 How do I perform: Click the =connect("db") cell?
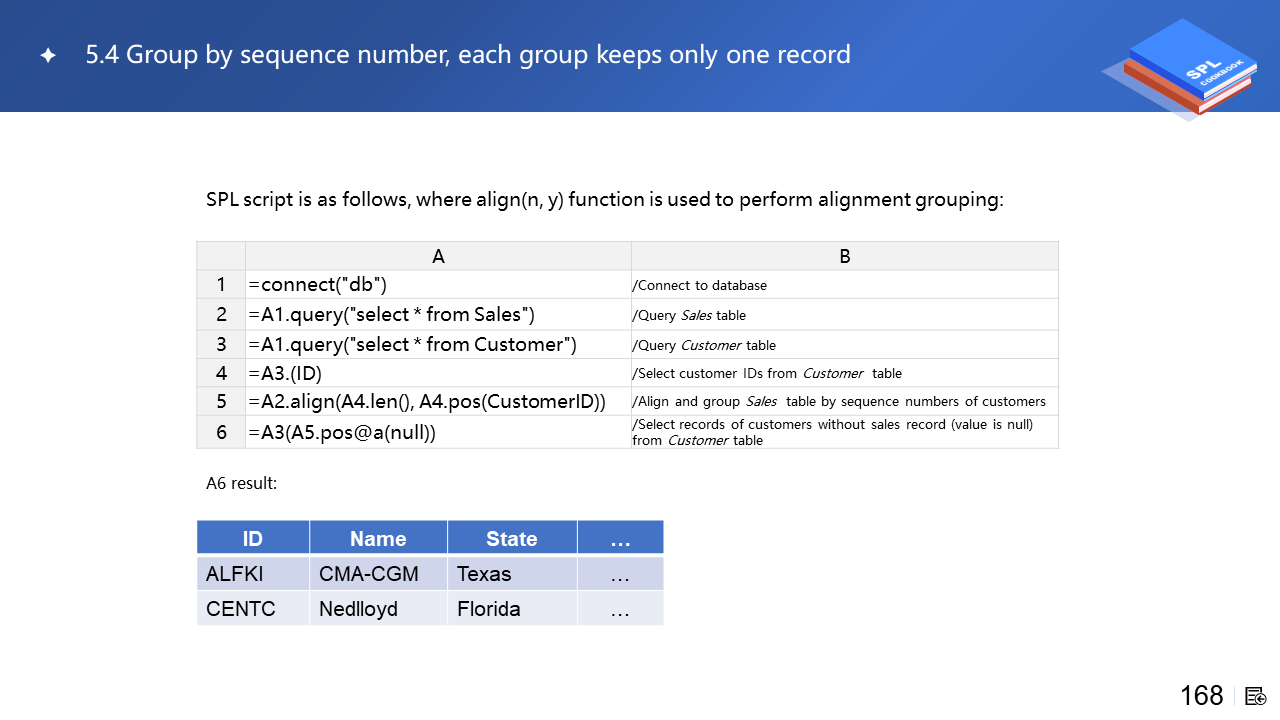click(438, 285)
